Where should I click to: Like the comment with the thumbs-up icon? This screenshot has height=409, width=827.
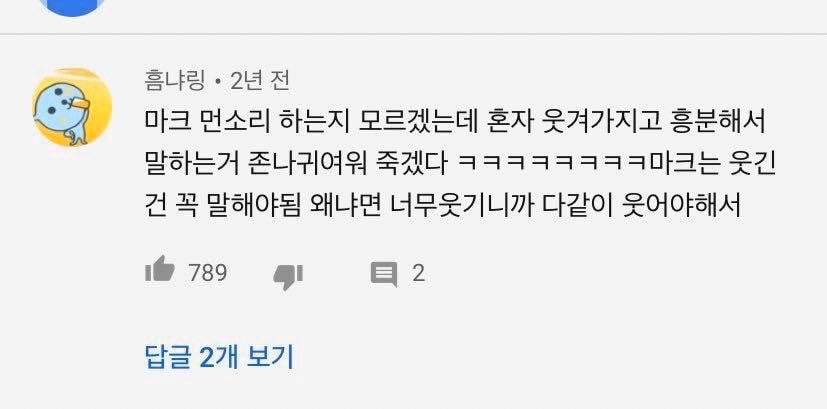[160, 269]
